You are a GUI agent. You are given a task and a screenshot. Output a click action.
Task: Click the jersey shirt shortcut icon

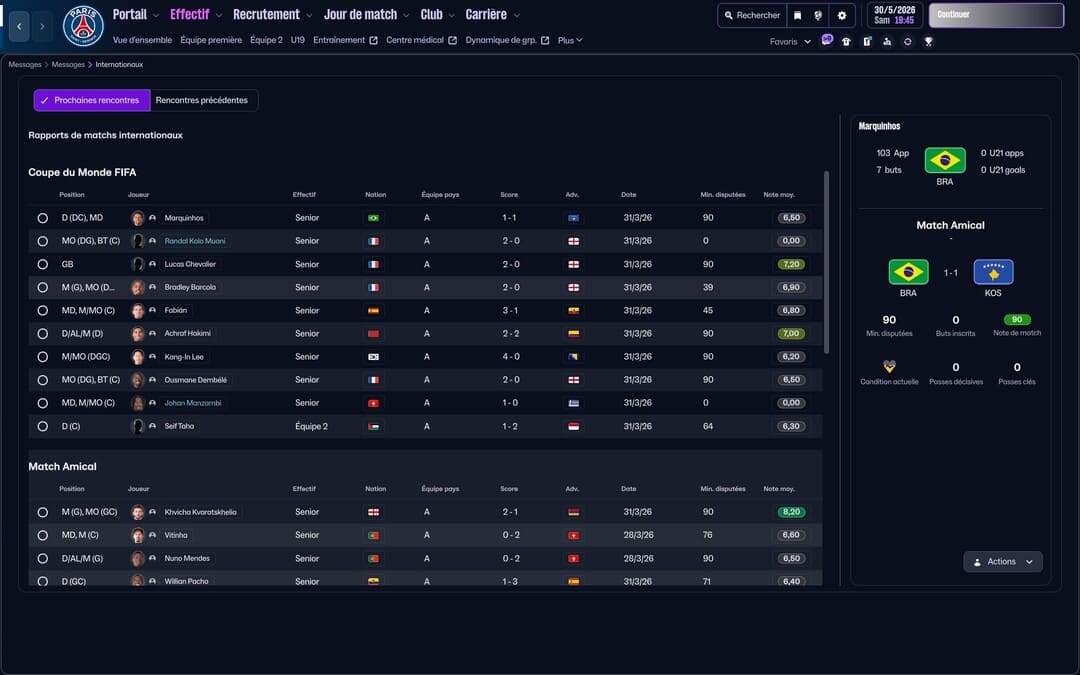click(x=846, y=42)
